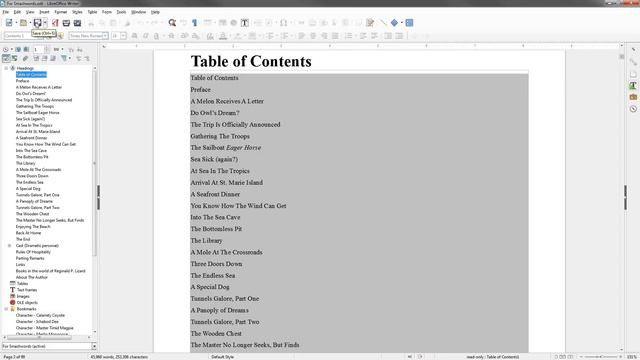Open the Format menu
Viewport: 640px width, 360px height.
coord(61,12)
